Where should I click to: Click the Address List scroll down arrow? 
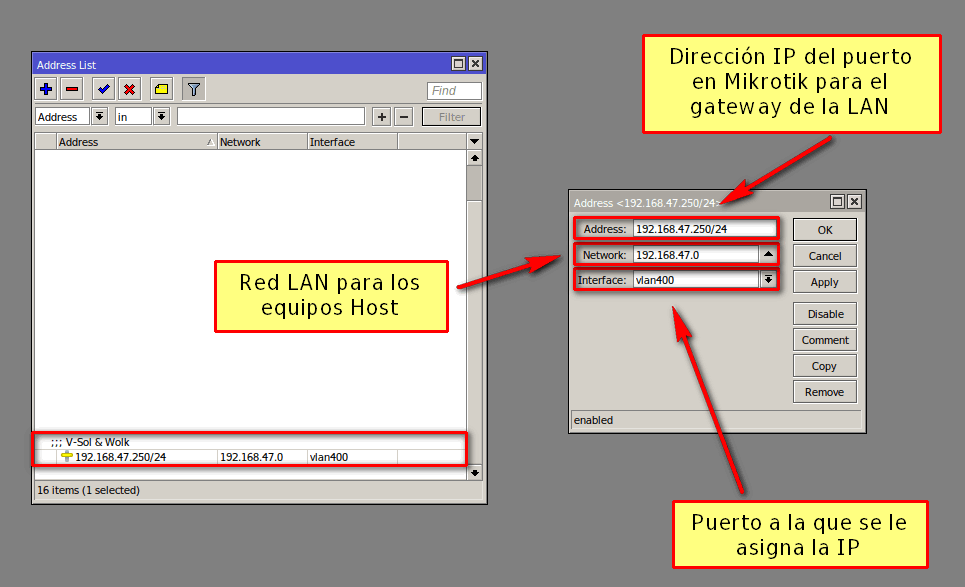[x=474, y=473]
